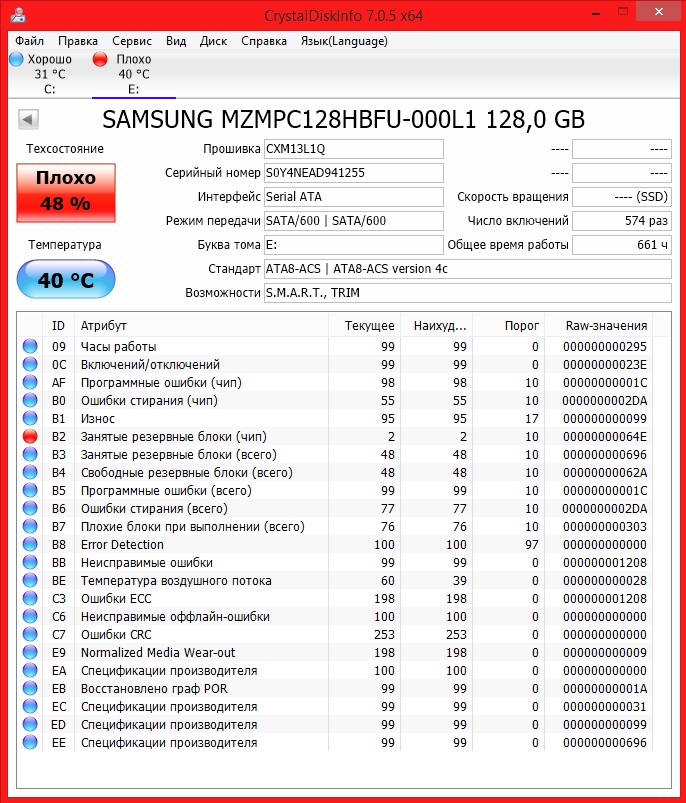Open the Сервис menu
The height and width of the screenshot is (803, 686).
132,41
